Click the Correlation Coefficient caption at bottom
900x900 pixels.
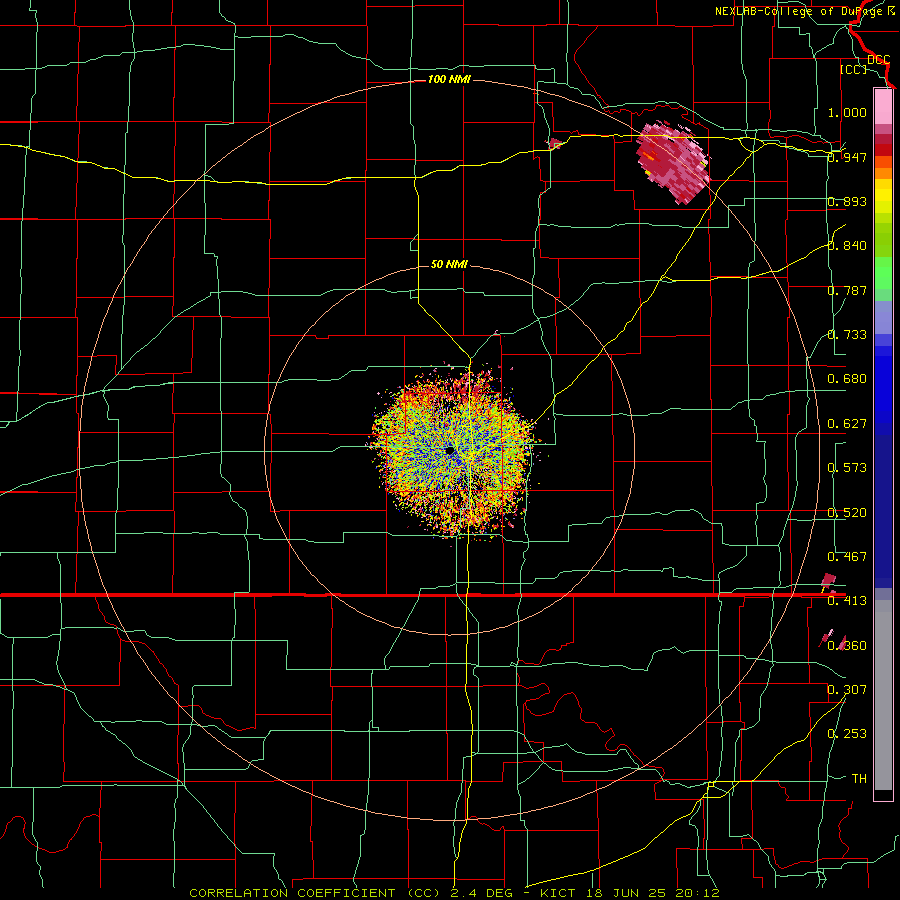point(455,893)
